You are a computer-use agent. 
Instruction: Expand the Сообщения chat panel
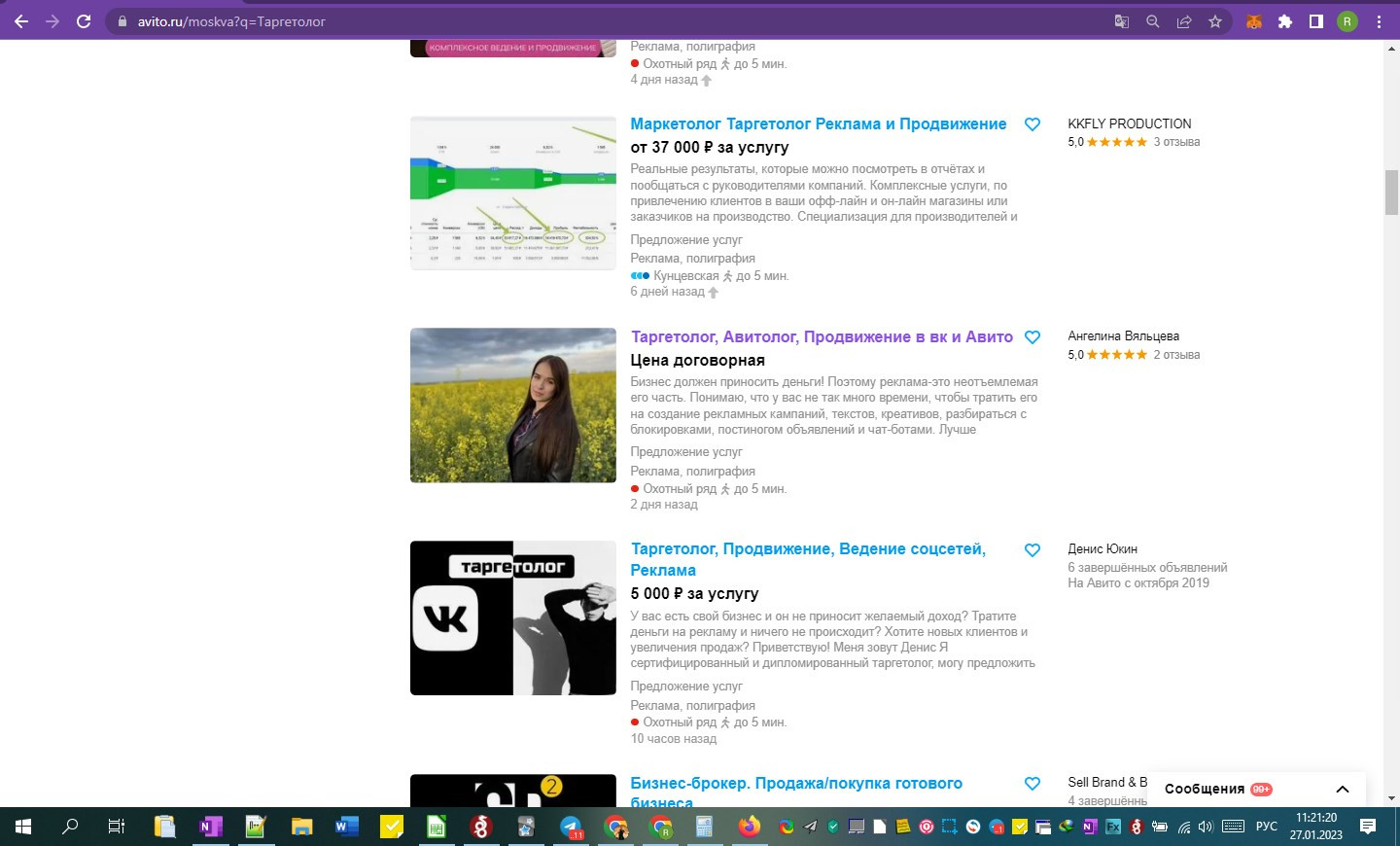1256,789
